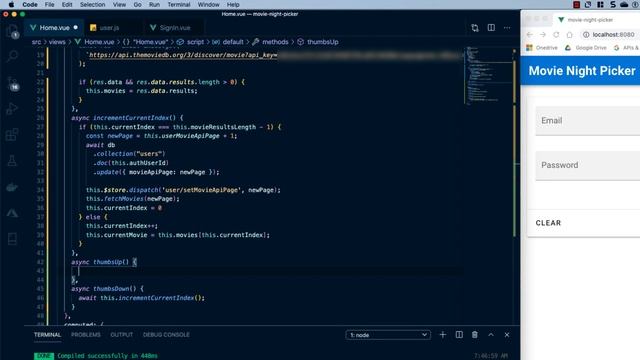
Task: Click 'async incrementCurrentIndex()' on line 26
Action: (x=127, y=118)
